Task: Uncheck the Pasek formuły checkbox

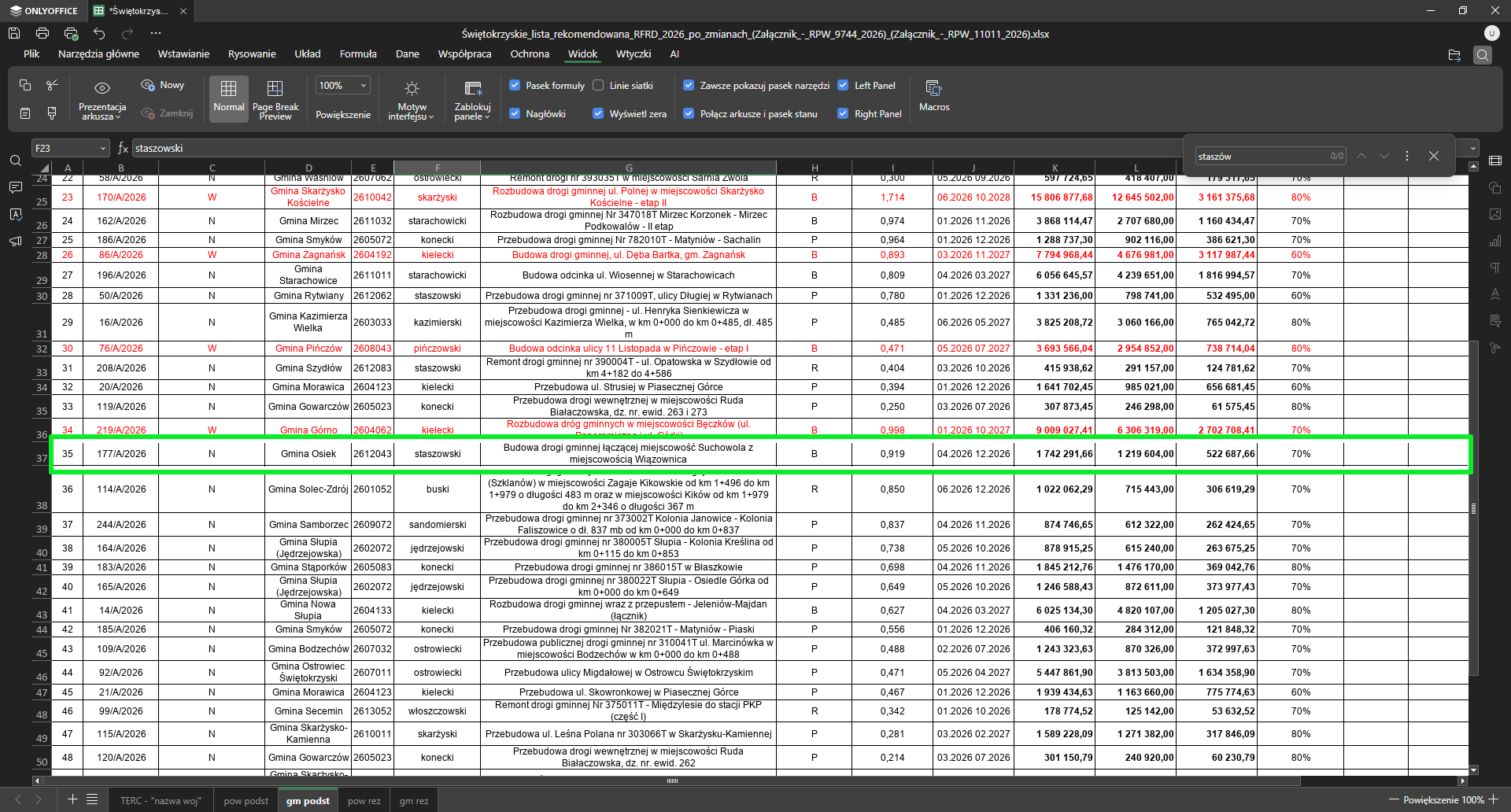Action: [515, 86]
